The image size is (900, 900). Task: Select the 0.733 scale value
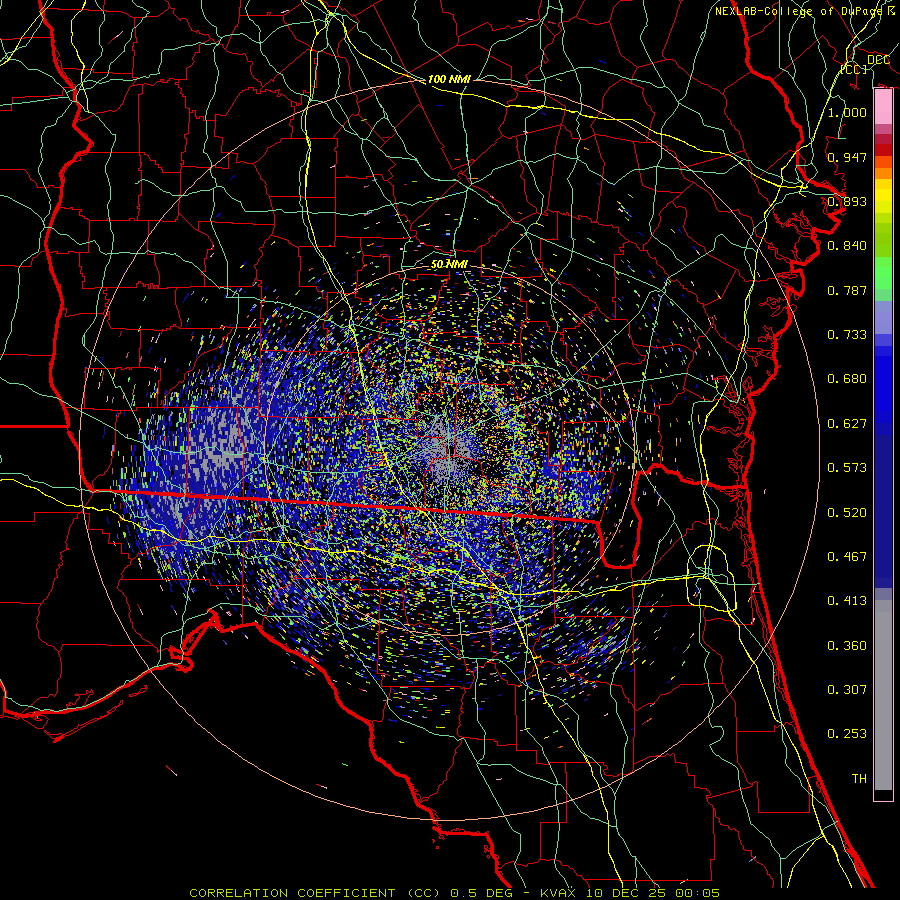coord(847,335)
